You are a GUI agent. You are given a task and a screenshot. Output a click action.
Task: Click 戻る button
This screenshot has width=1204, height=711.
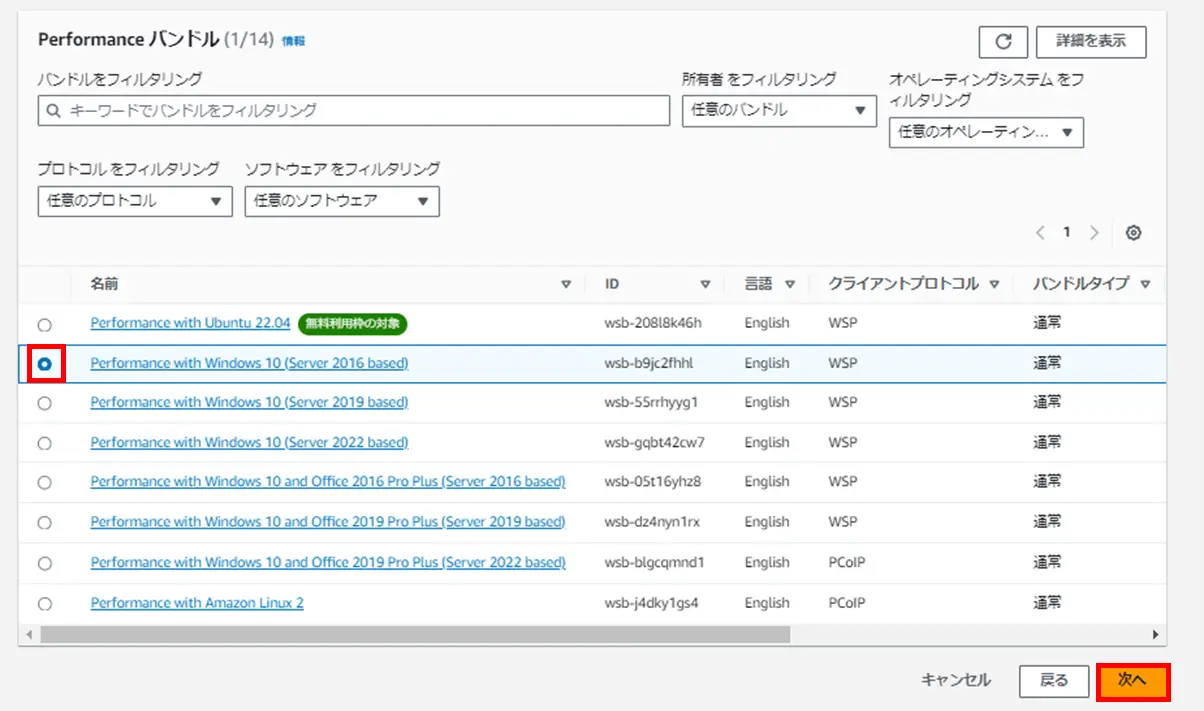[1054, 680]
